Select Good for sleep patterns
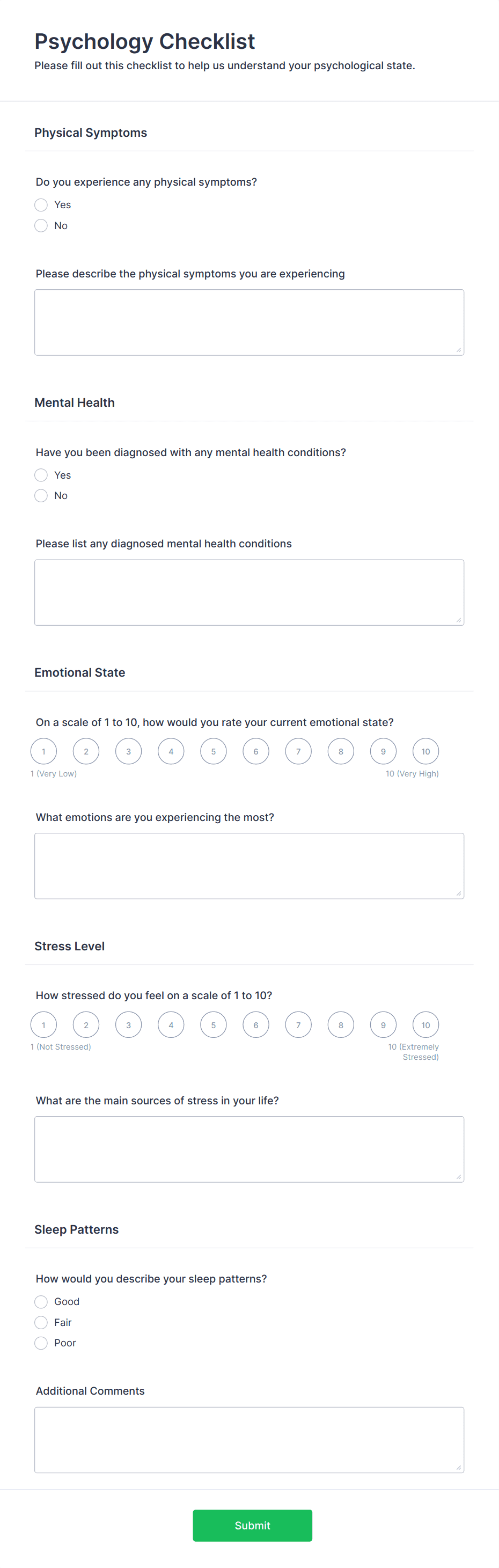 pos(41,1302)
